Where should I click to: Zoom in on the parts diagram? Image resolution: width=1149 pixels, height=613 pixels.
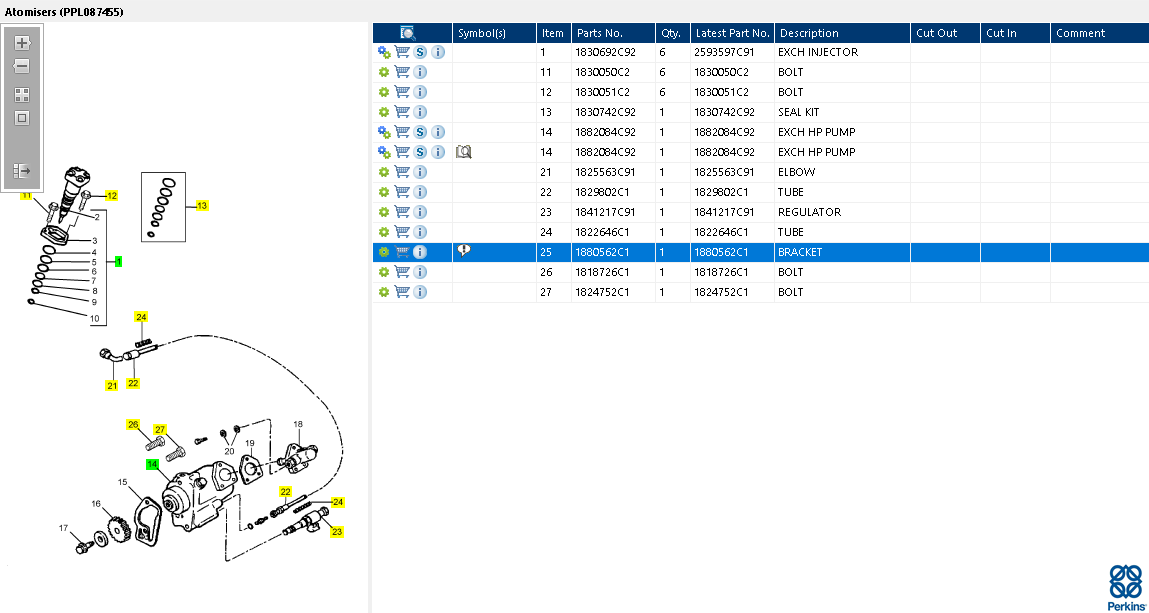click(x=22, y=42)
